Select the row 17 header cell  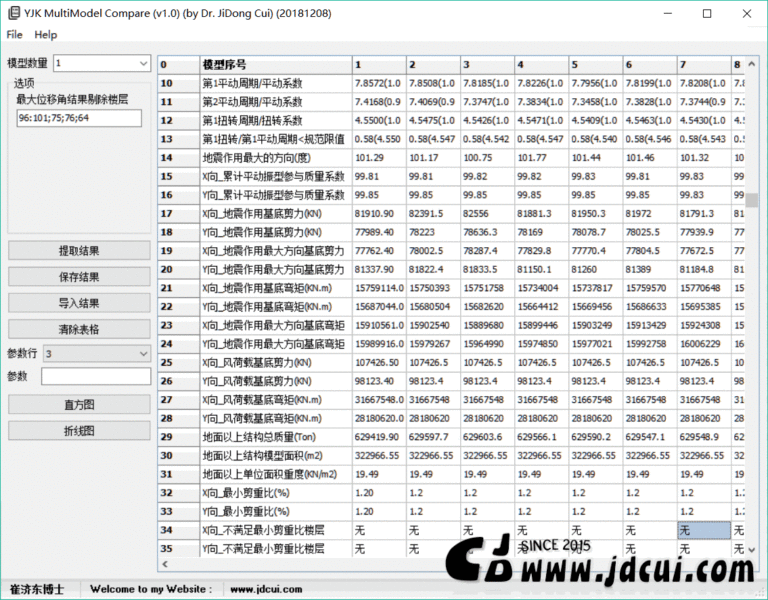[178, 214]
